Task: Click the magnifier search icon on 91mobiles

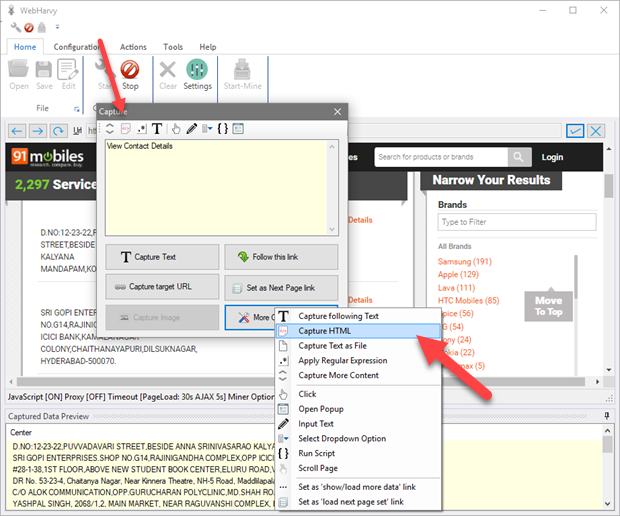Action: (519, 157)
